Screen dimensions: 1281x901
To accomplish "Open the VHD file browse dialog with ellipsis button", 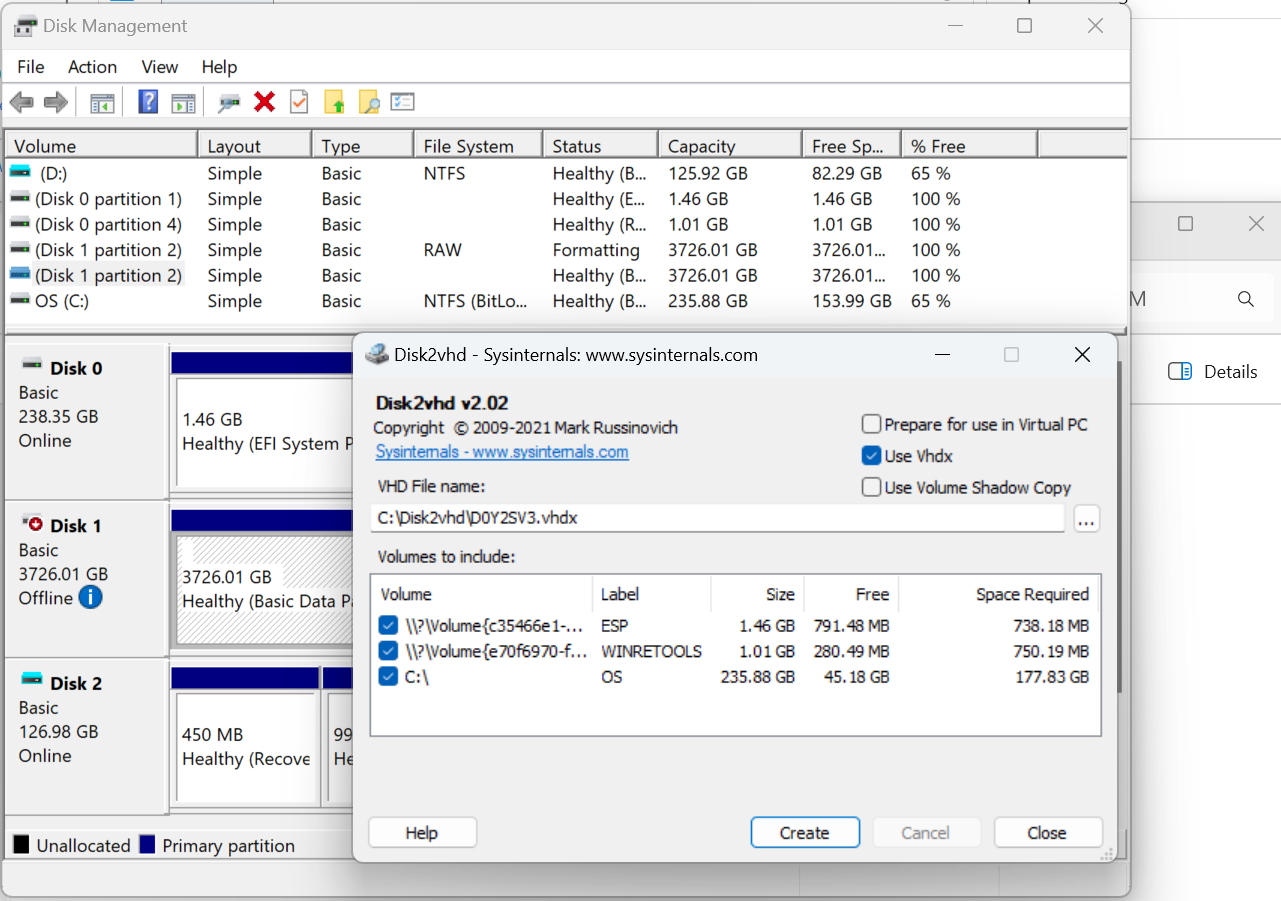I will (x=1086, y=518).
